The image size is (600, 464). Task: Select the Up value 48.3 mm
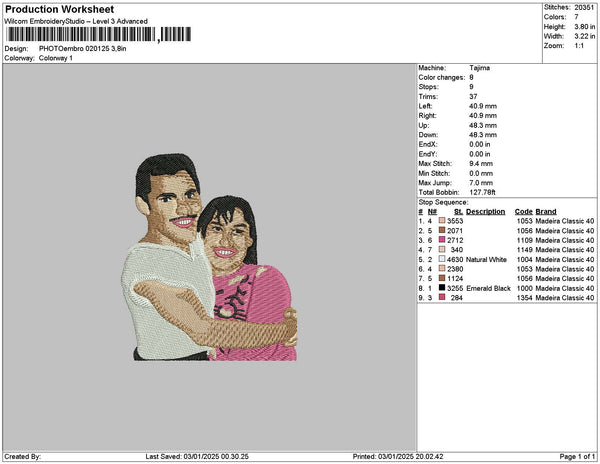pos(483,125)
